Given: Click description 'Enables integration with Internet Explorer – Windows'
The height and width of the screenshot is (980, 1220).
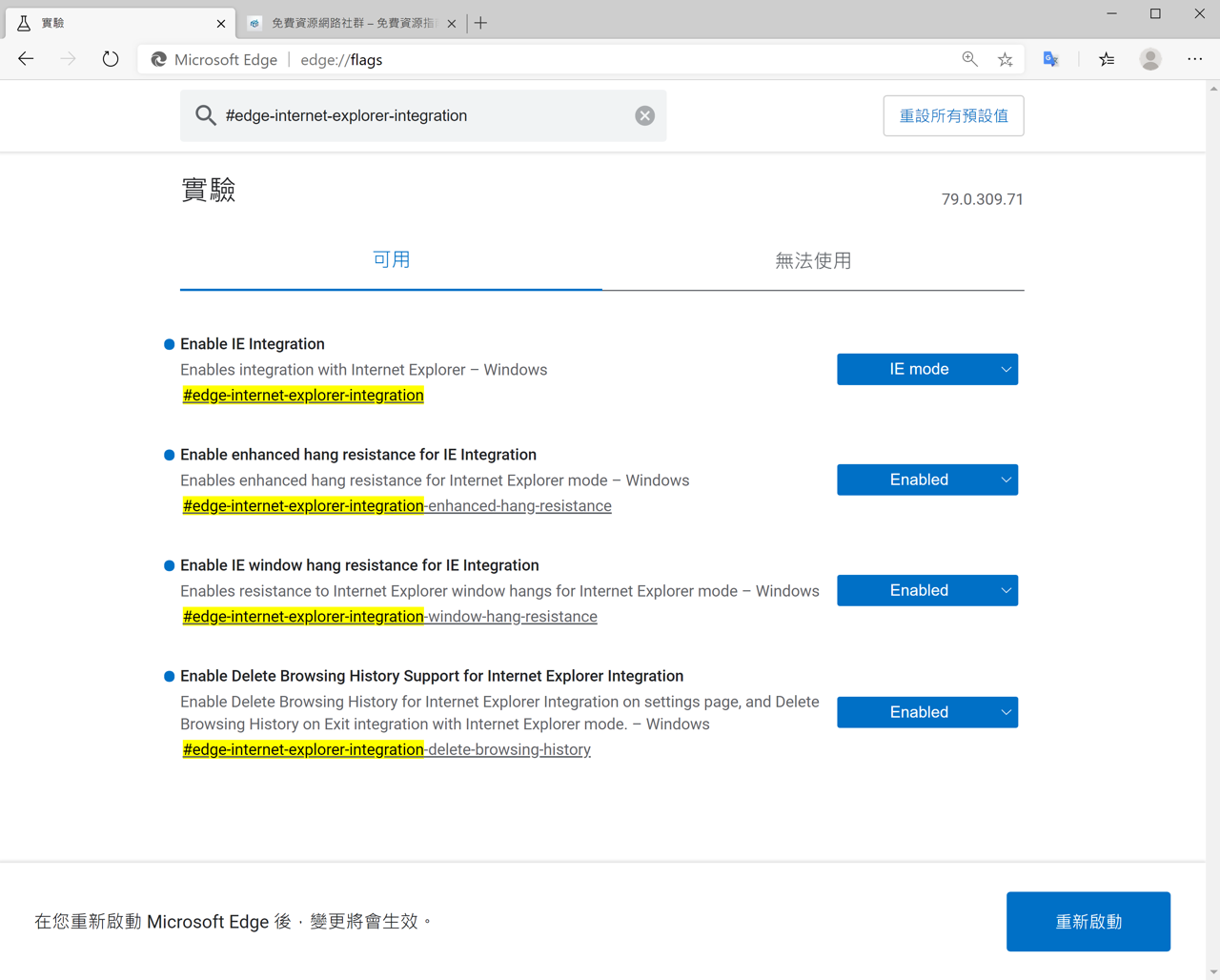Looking at the screenshot, I should pos(364,370).
